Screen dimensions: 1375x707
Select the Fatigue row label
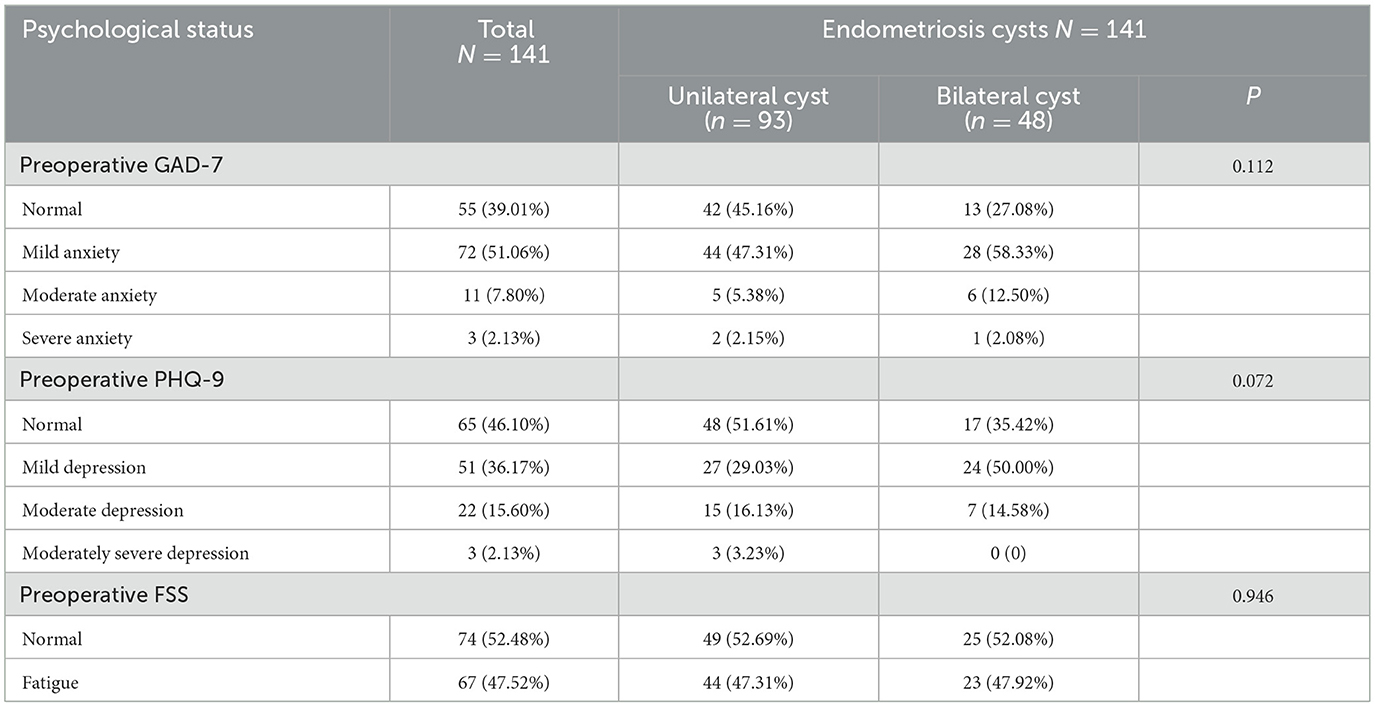pyautogui.click(x=49, y=682)
